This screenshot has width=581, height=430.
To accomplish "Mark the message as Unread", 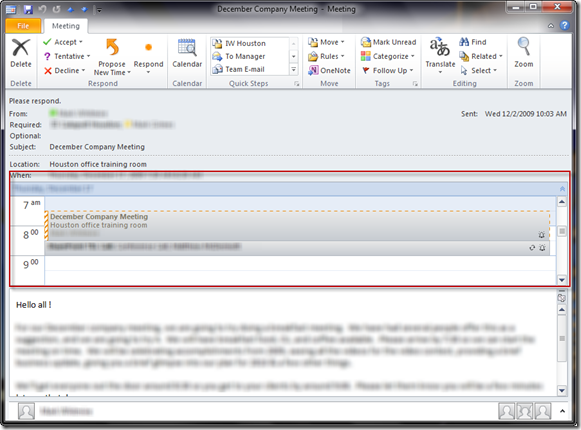I will pos(388,42).
